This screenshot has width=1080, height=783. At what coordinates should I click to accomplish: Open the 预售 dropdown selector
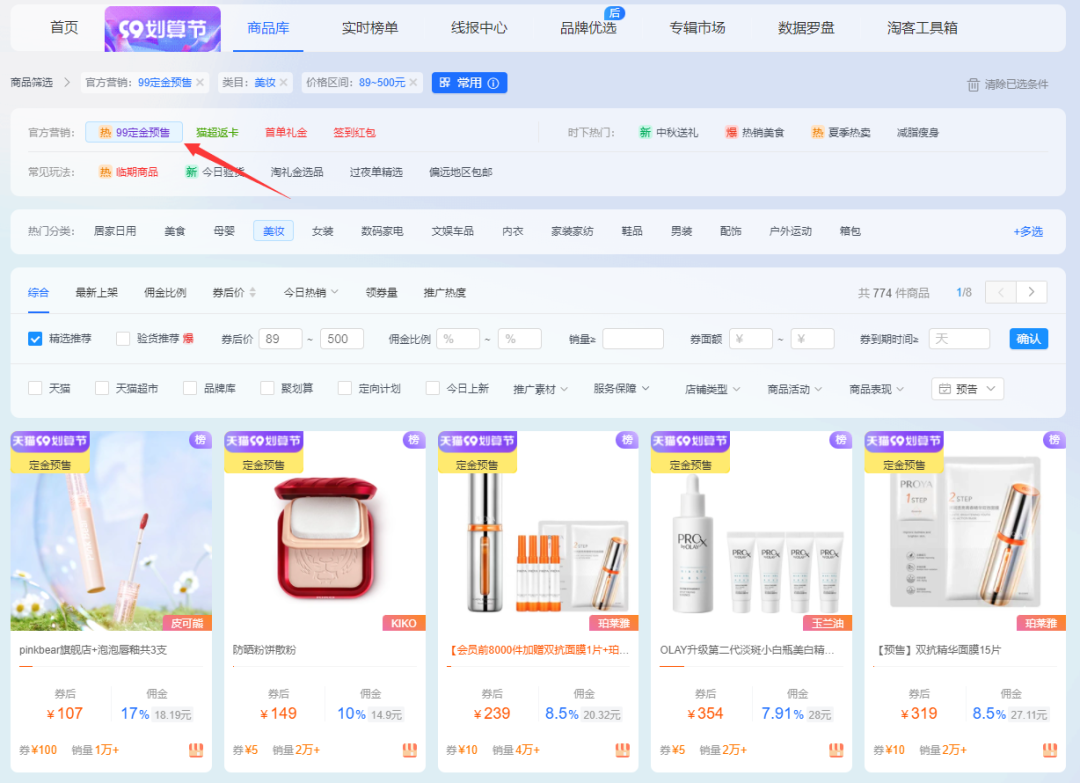[x=968, y=389]
